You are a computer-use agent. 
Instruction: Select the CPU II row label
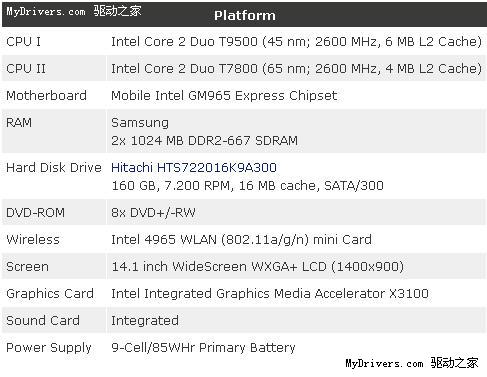(26, 69)
